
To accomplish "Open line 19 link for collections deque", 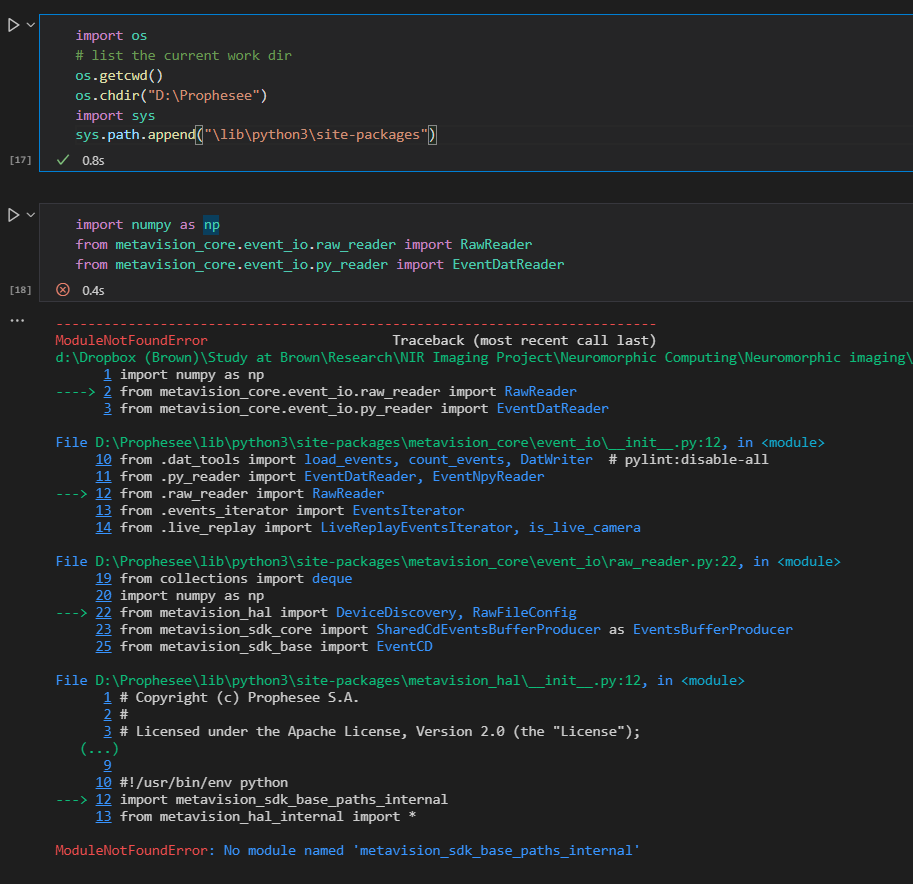I will 104,578.
